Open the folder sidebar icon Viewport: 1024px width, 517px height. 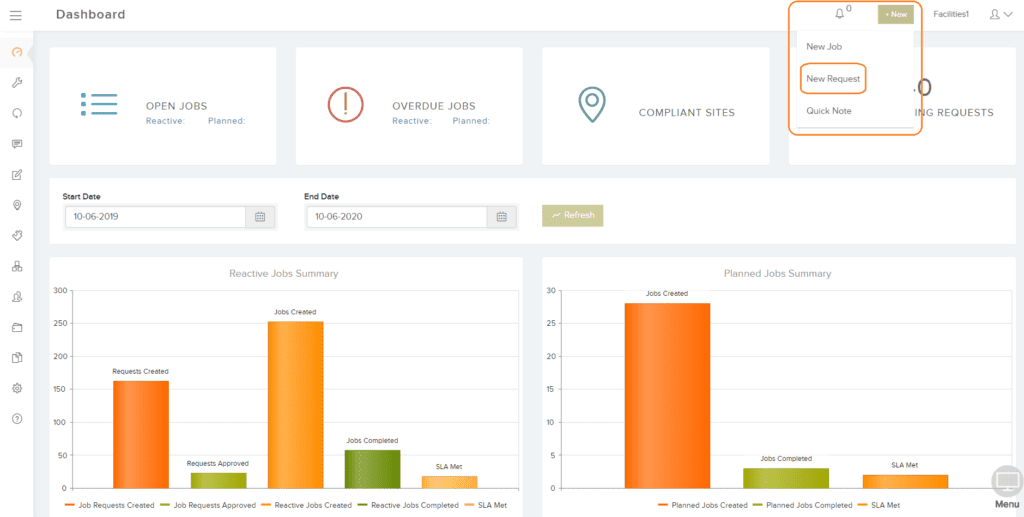[17, 328]
